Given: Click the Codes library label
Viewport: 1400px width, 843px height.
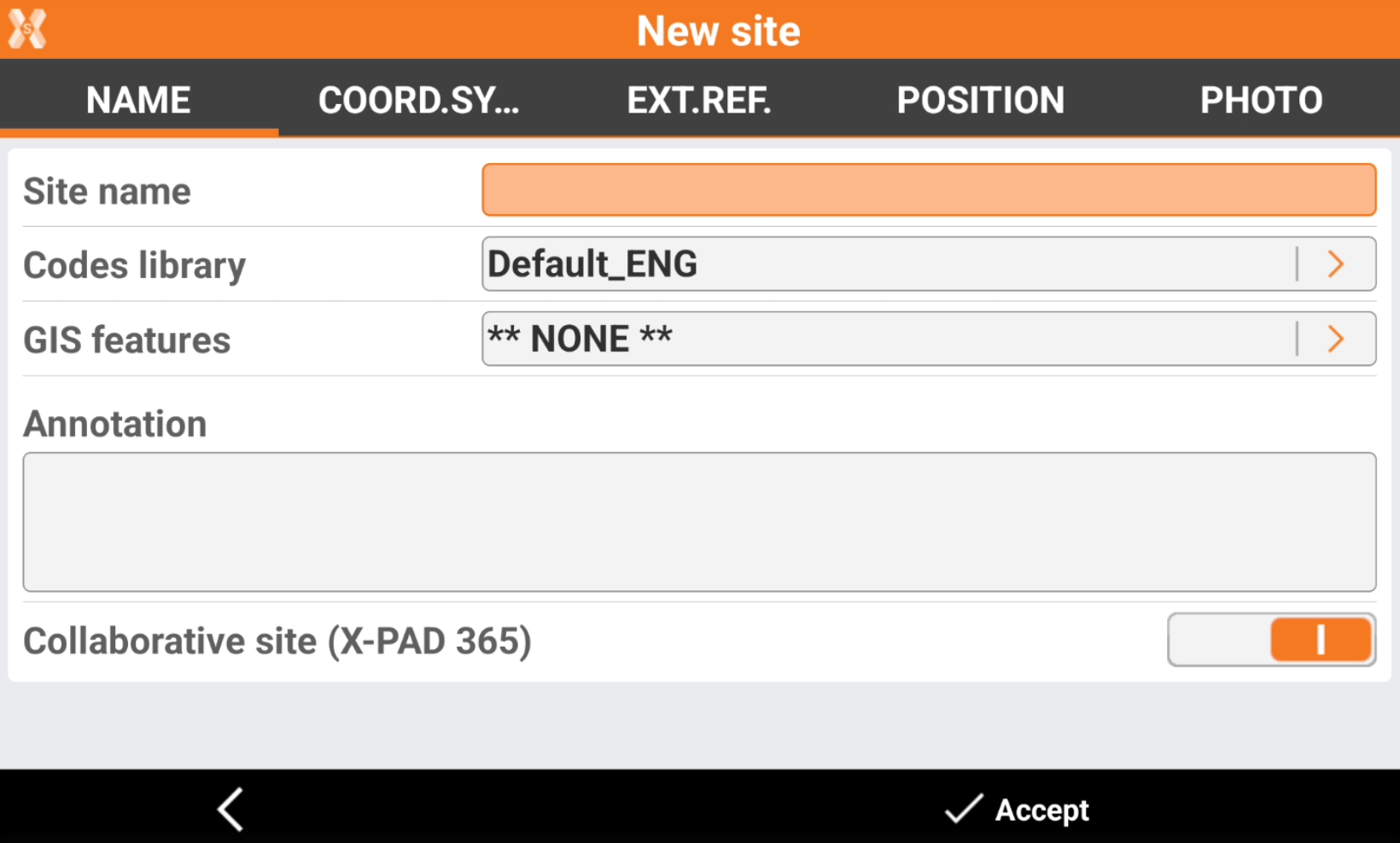Looking at the screenshot, I should pyautogui.click(x=135, y=265).
